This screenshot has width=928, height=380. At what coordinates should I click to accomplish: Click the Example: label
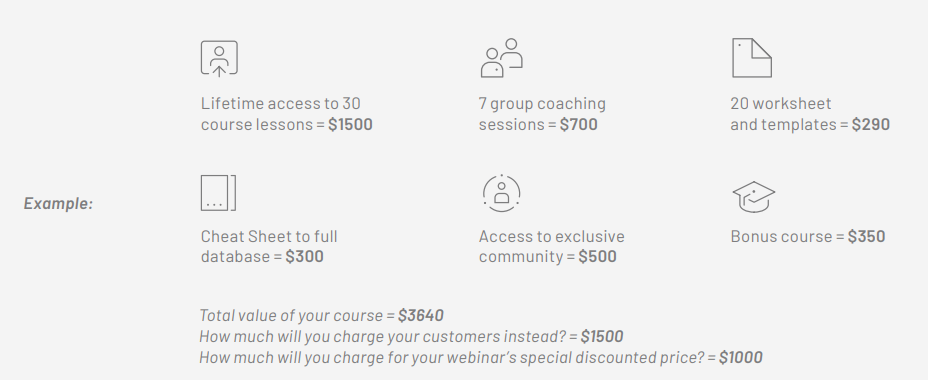click(58, 204)
